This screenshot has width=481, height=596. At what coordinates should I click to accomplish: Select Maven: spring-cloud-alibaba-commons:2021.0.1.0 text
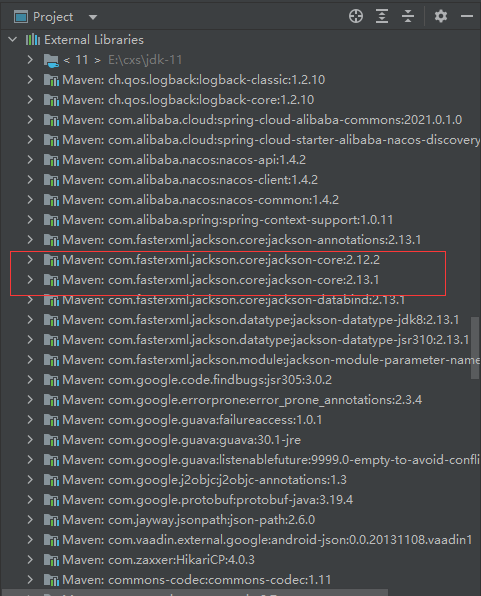(x=262, y=120)
